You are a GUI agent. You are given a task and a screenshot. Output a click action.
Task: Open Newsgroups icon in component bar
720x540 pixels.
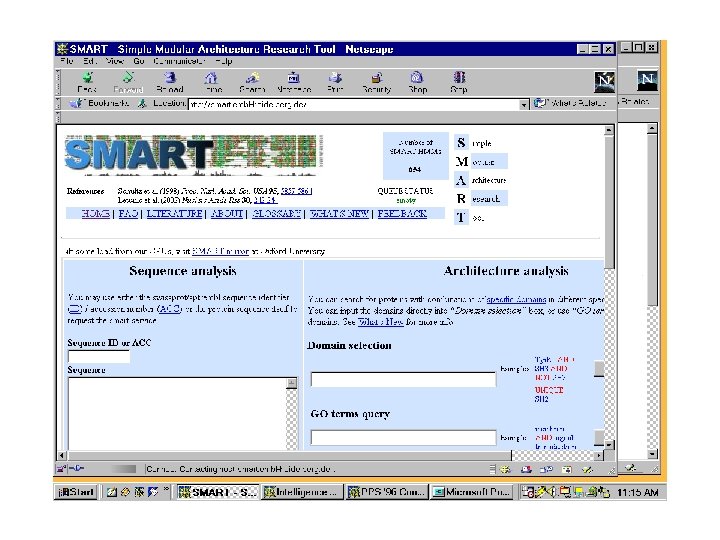(546, 469)
